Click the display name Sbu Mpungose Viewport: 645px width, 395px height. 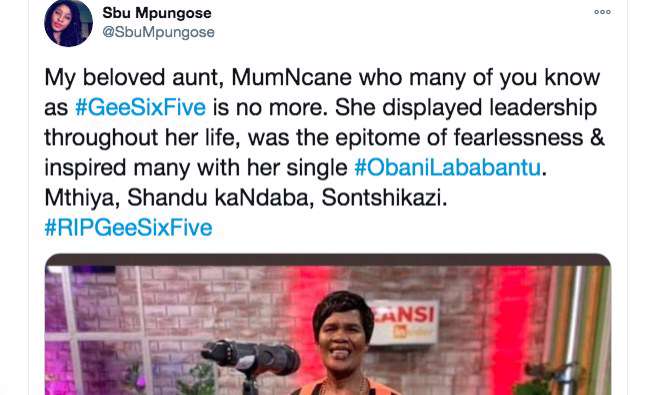157,13
